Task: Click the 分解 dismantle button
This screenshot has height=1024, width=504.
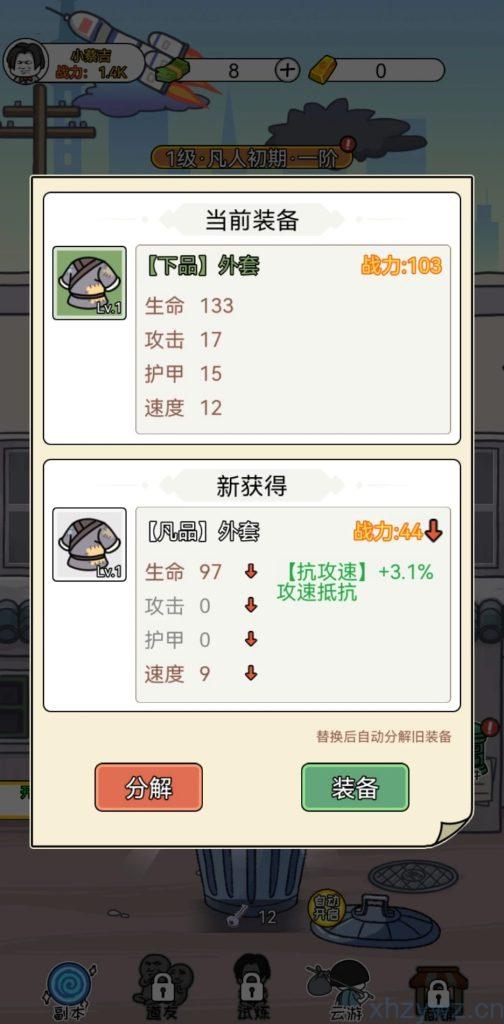Action: pyautogui.click(x=149, y=788)
